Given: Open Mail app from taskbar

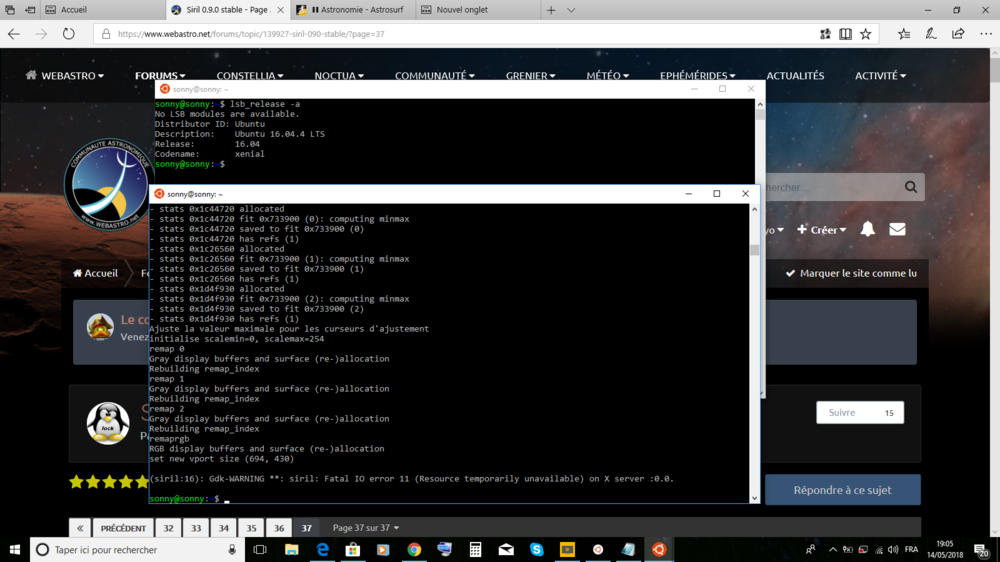Looking at the screenshot, I should [x=506, y=549].
